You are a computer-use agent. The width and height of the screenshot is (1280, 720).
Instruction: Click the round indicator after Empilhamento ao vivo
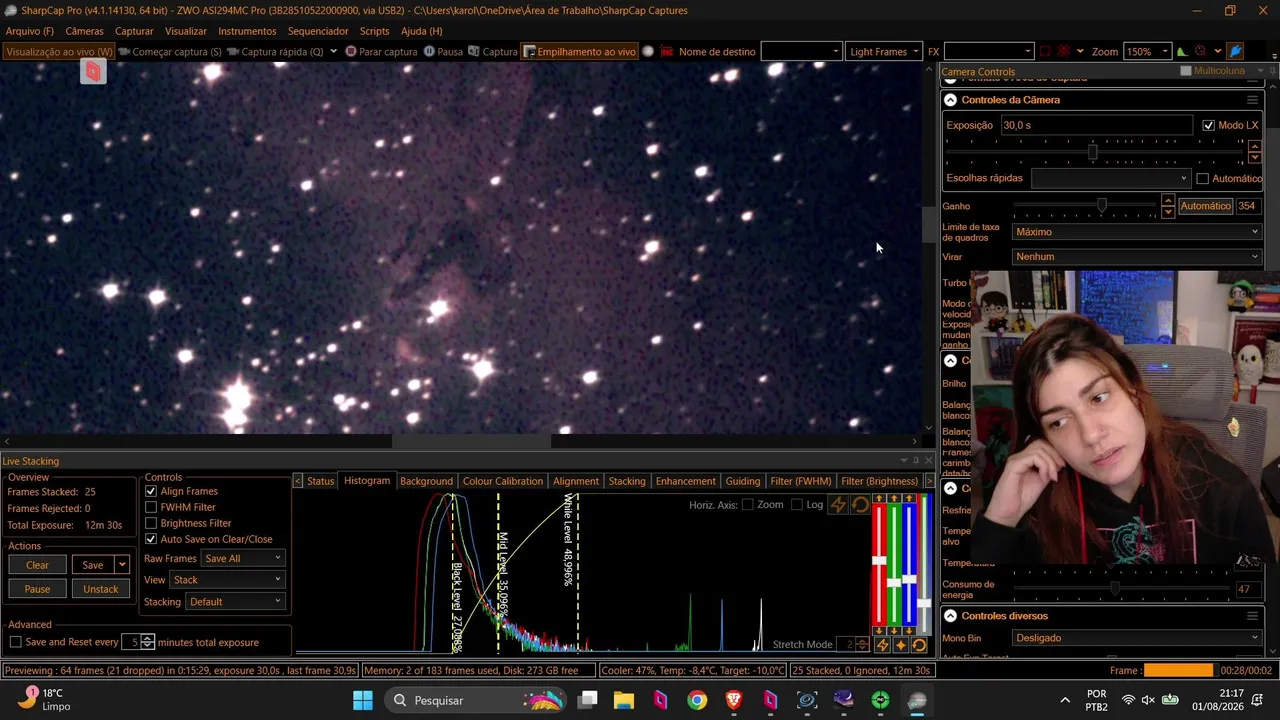648,51
